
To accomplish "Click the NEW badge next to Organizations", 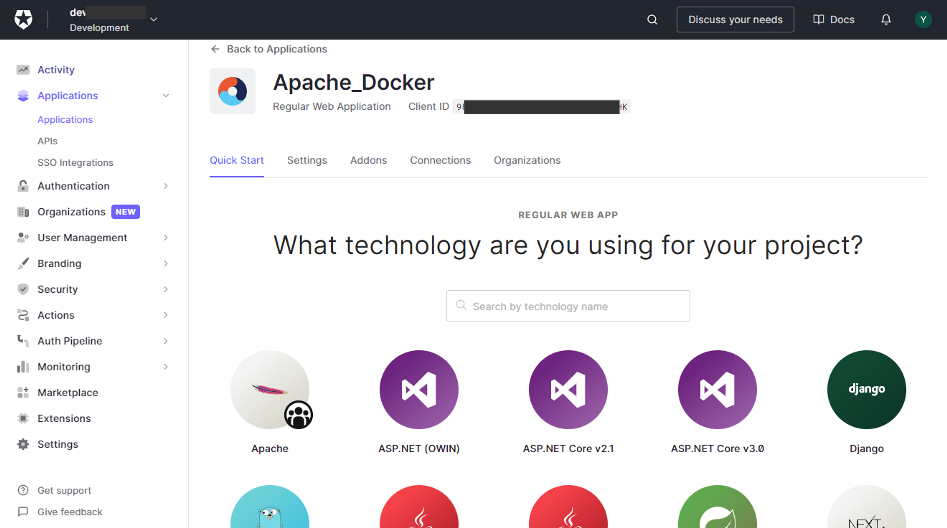I will 126,212.
